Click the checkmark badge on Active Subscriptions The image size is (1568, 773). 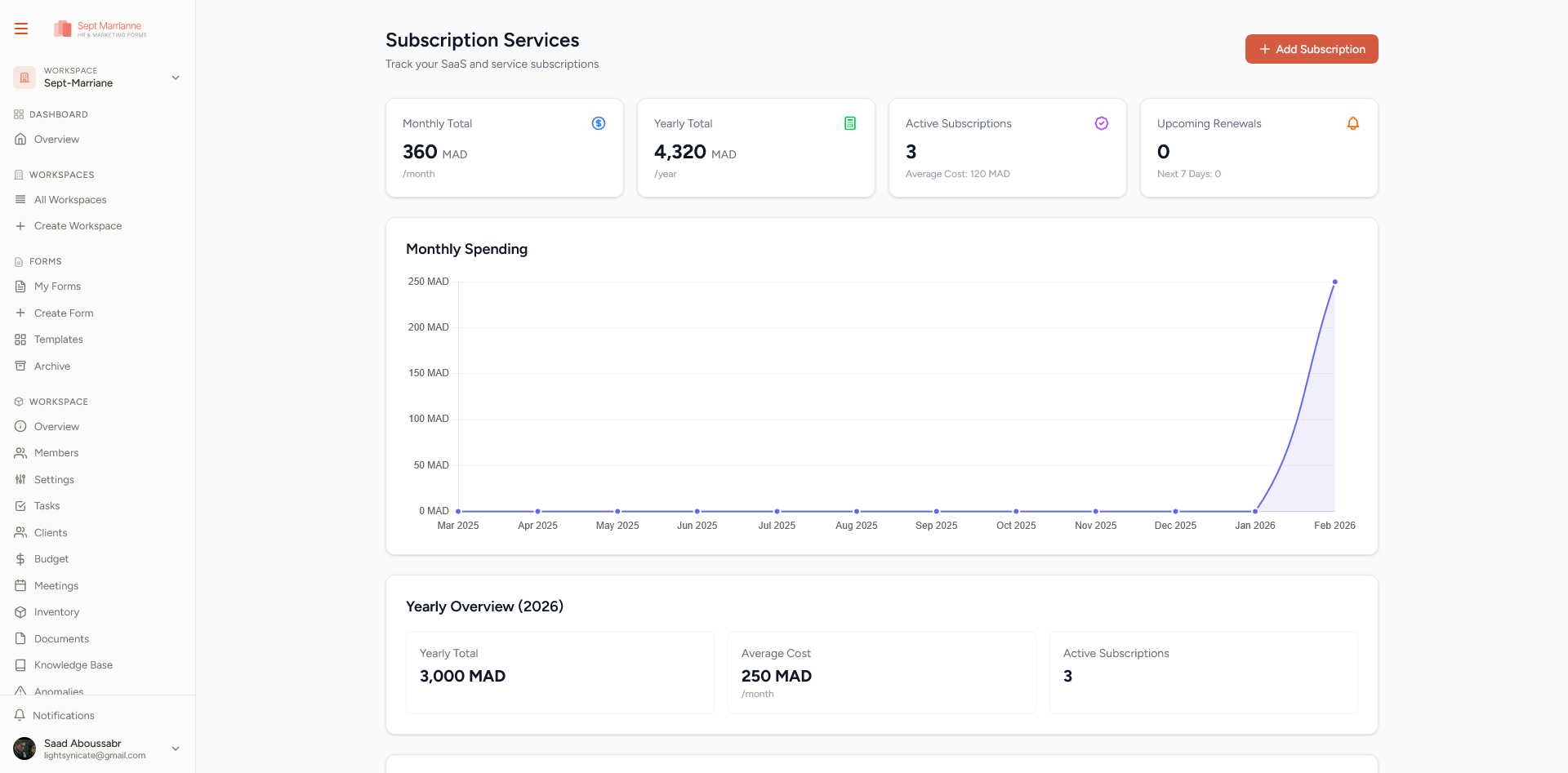(1101, 123)
